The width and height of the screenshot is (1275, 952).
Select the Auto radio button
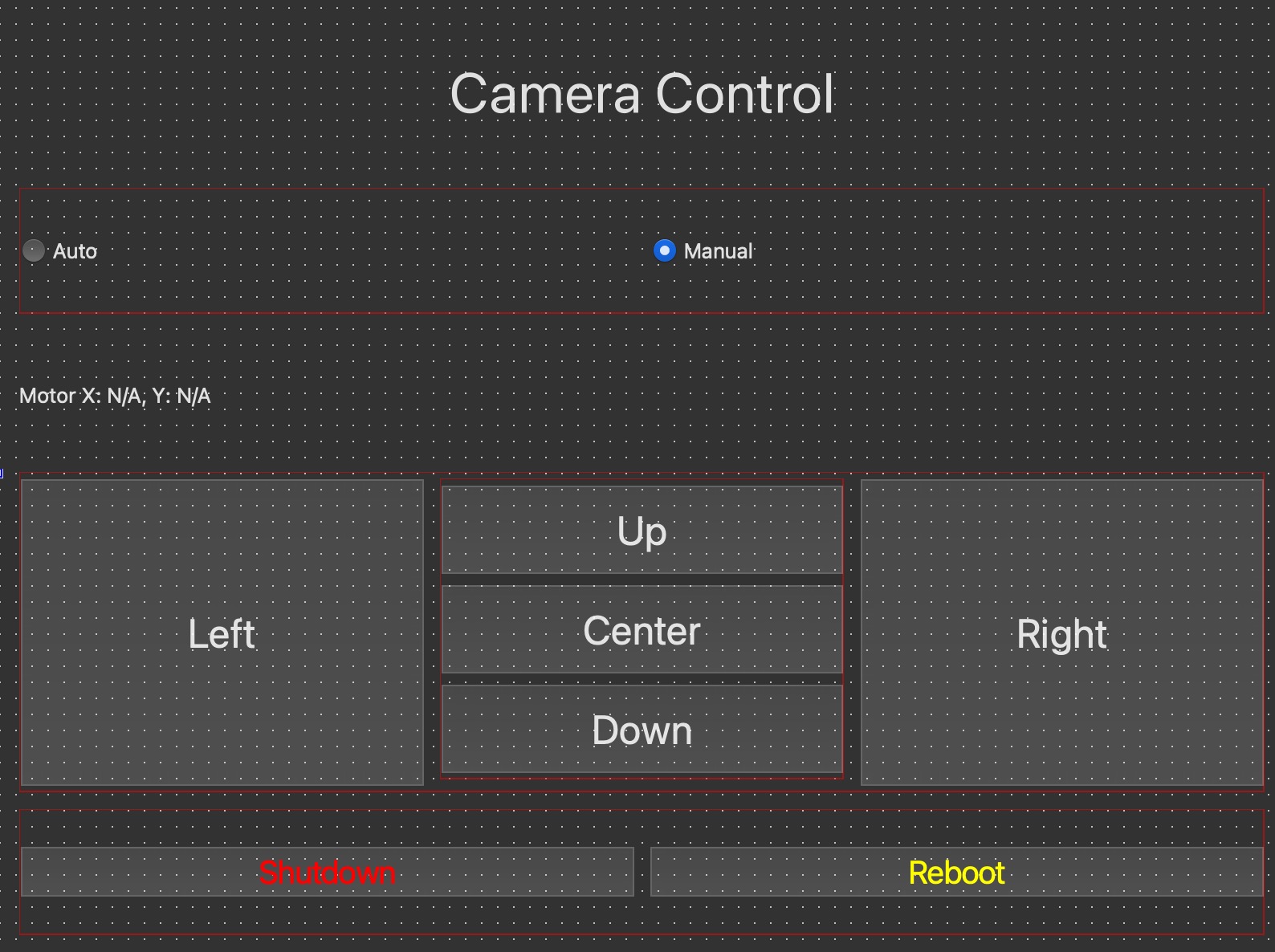(34, 251)
